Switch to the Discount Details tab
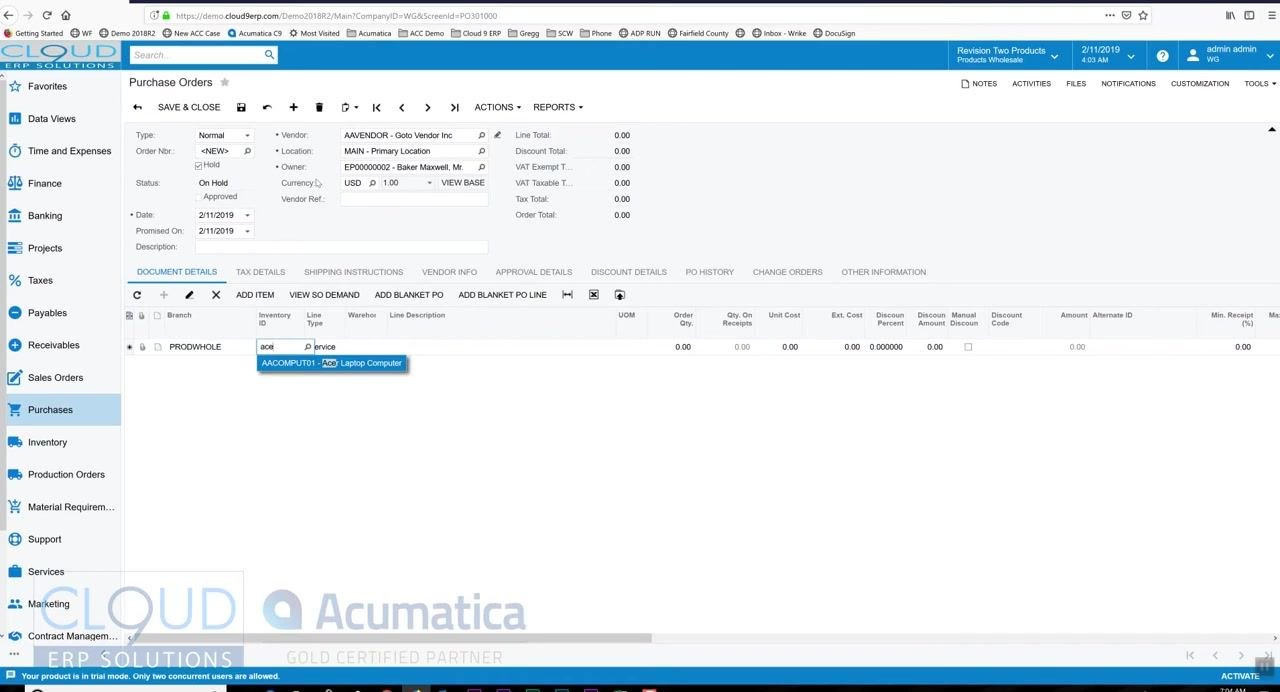This screenshot has width=1280, height=692. point(628,272)
